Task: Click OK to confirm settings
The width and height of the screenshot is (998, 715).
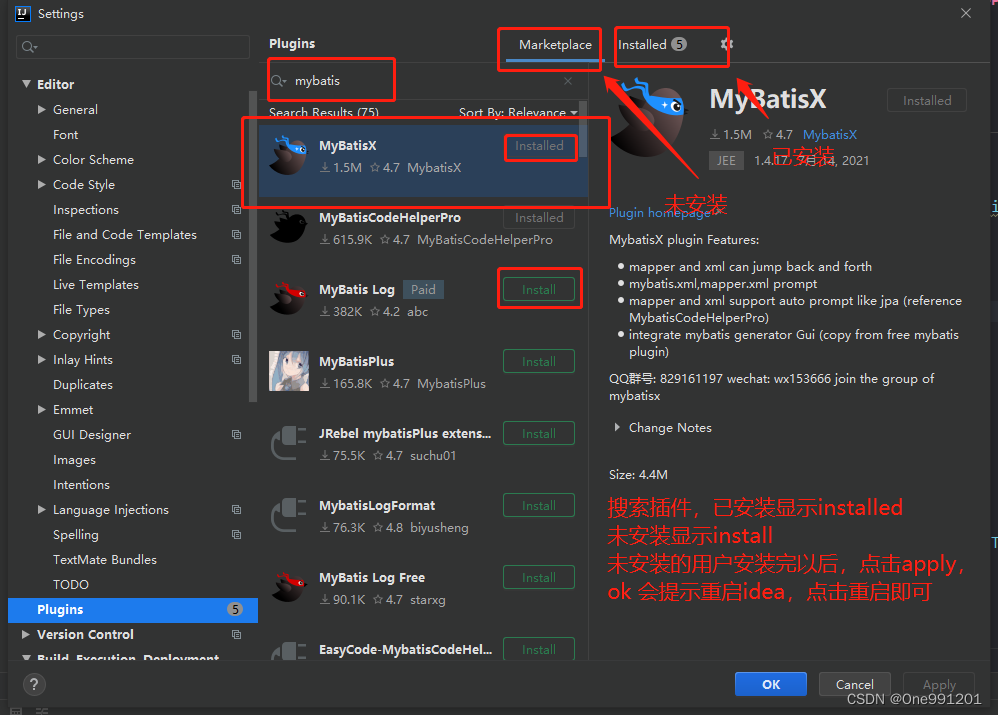Action: tap(771, 684)
